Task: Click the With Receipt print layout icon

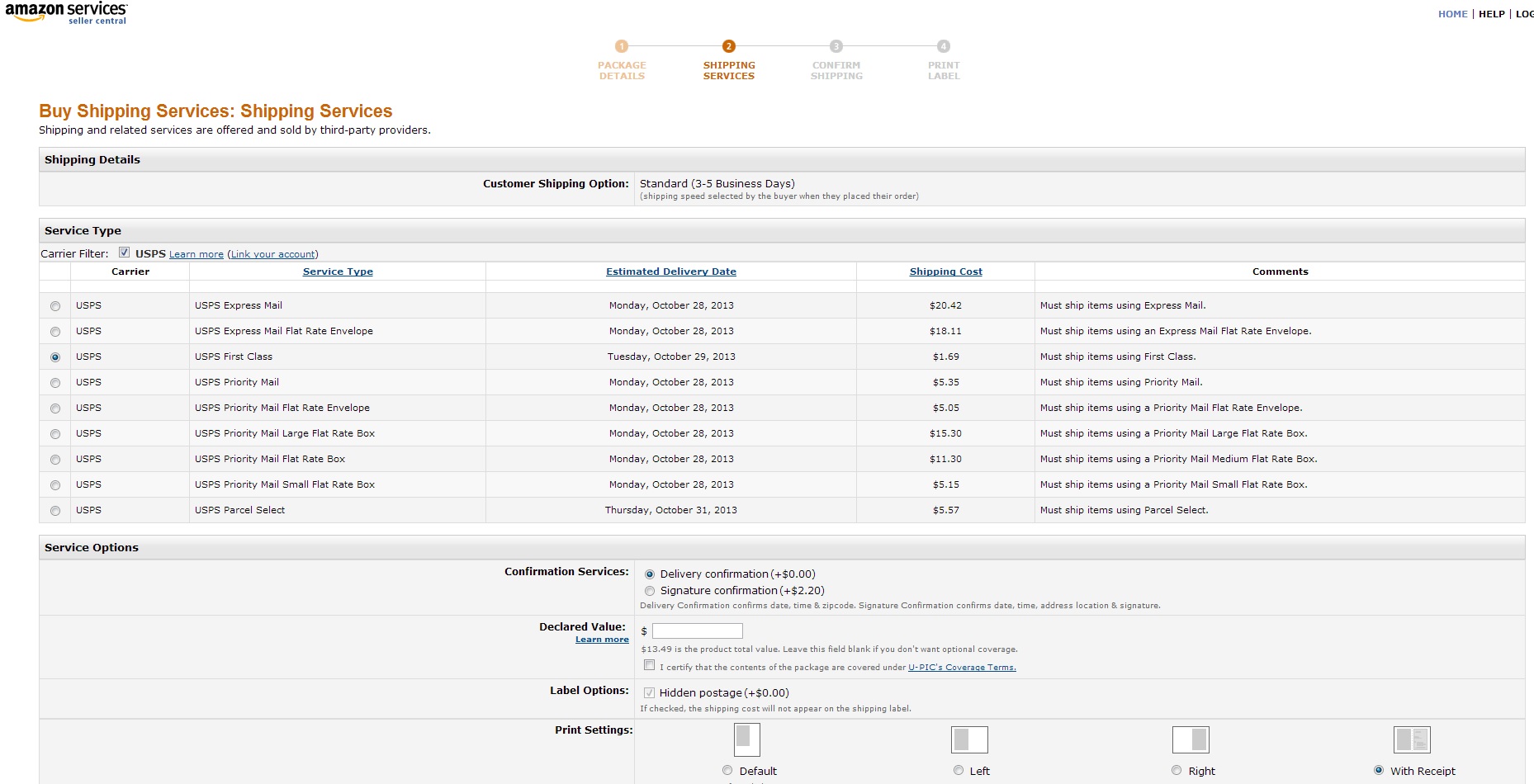Action: coord(1412,739)
